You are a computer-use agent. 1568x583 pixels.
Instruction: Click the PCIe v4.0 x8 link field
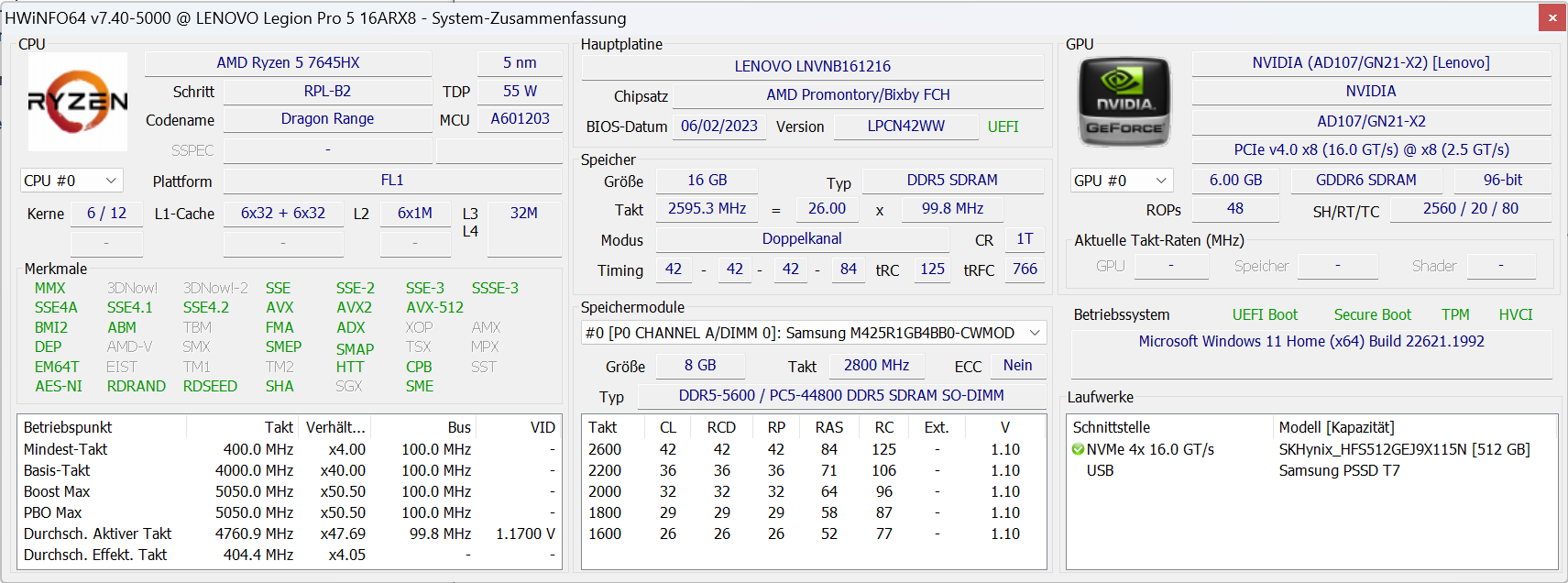[1371, 149]
